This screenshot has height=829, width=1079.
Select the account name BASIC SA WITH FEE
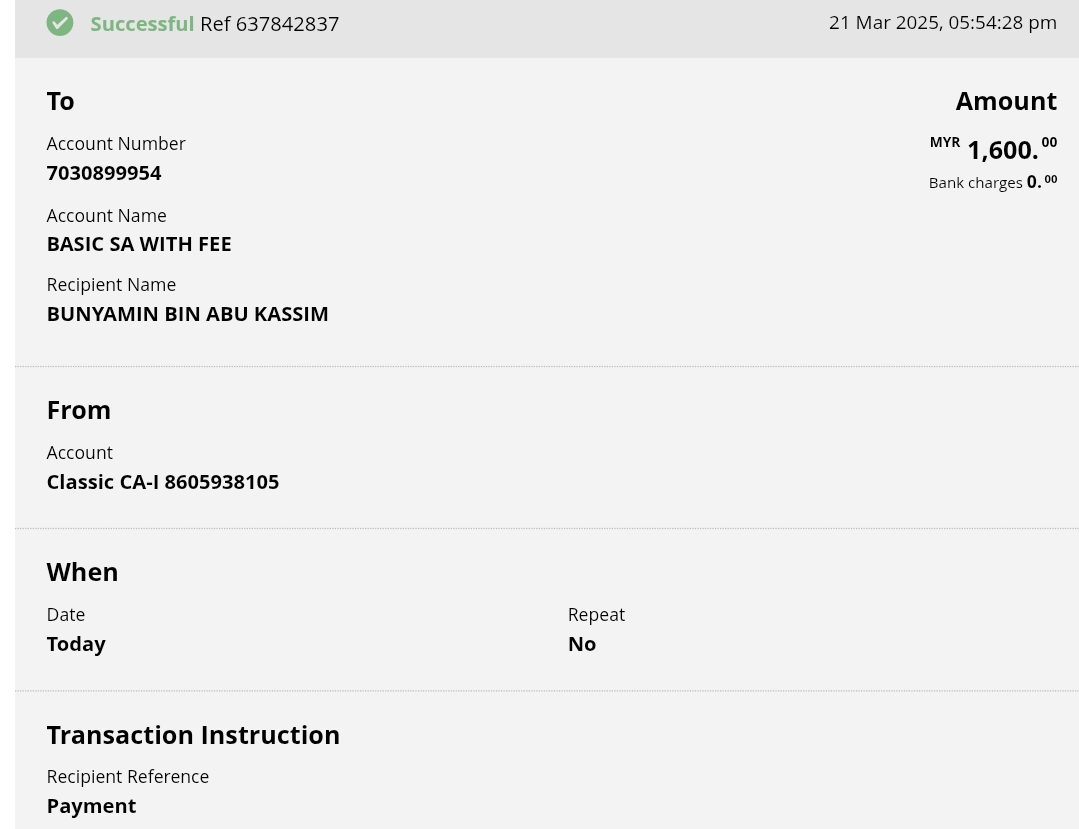tap(139, 244)
